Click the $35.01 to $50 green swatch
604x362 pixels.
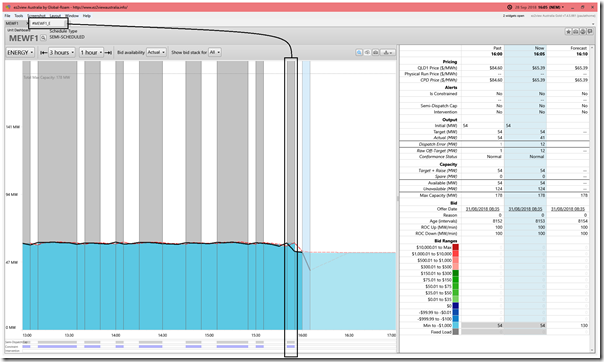pos(456,293)
